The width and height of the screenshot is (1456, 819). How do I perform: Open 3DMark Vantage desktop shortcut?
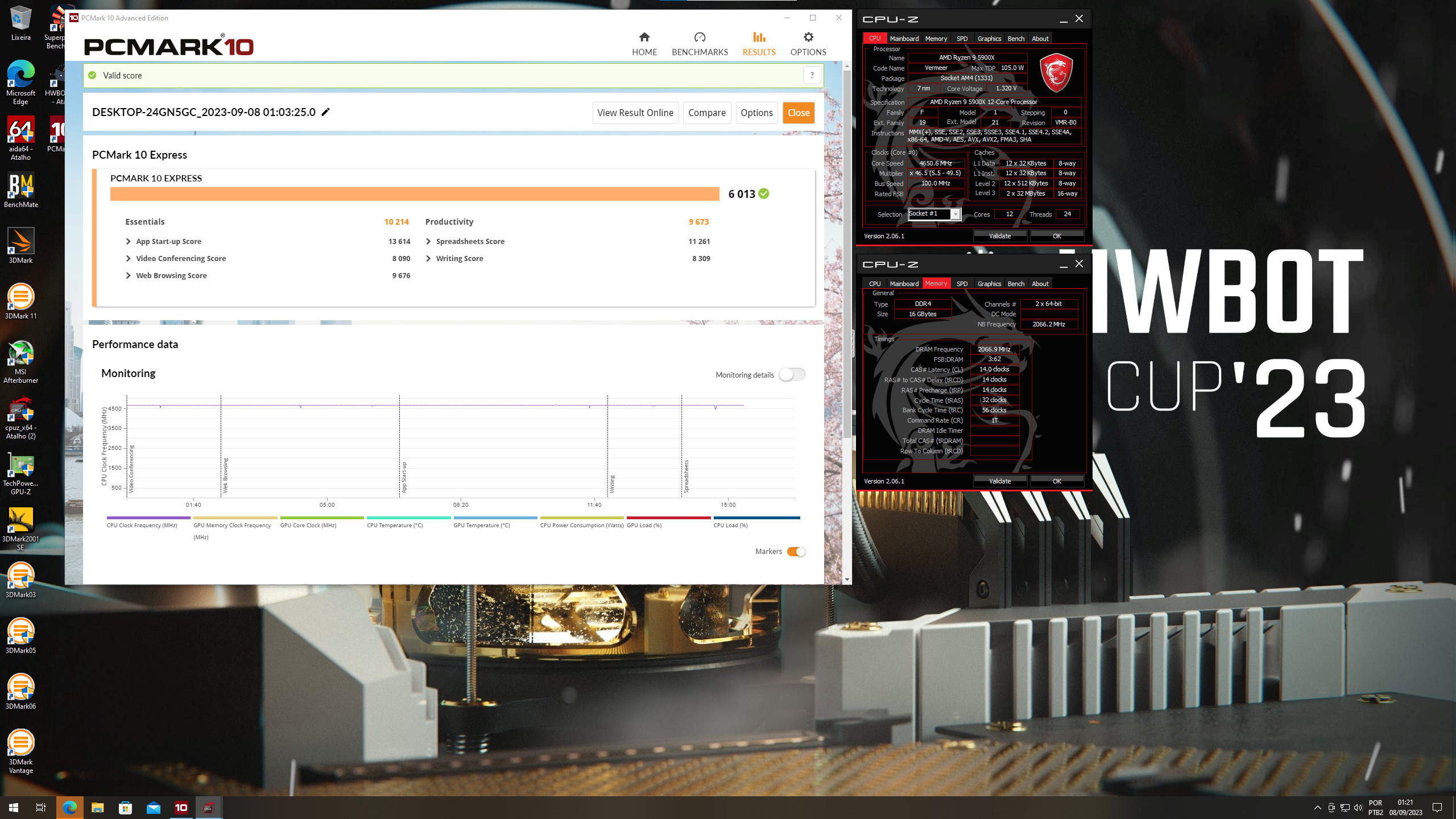tap(20, 752)
